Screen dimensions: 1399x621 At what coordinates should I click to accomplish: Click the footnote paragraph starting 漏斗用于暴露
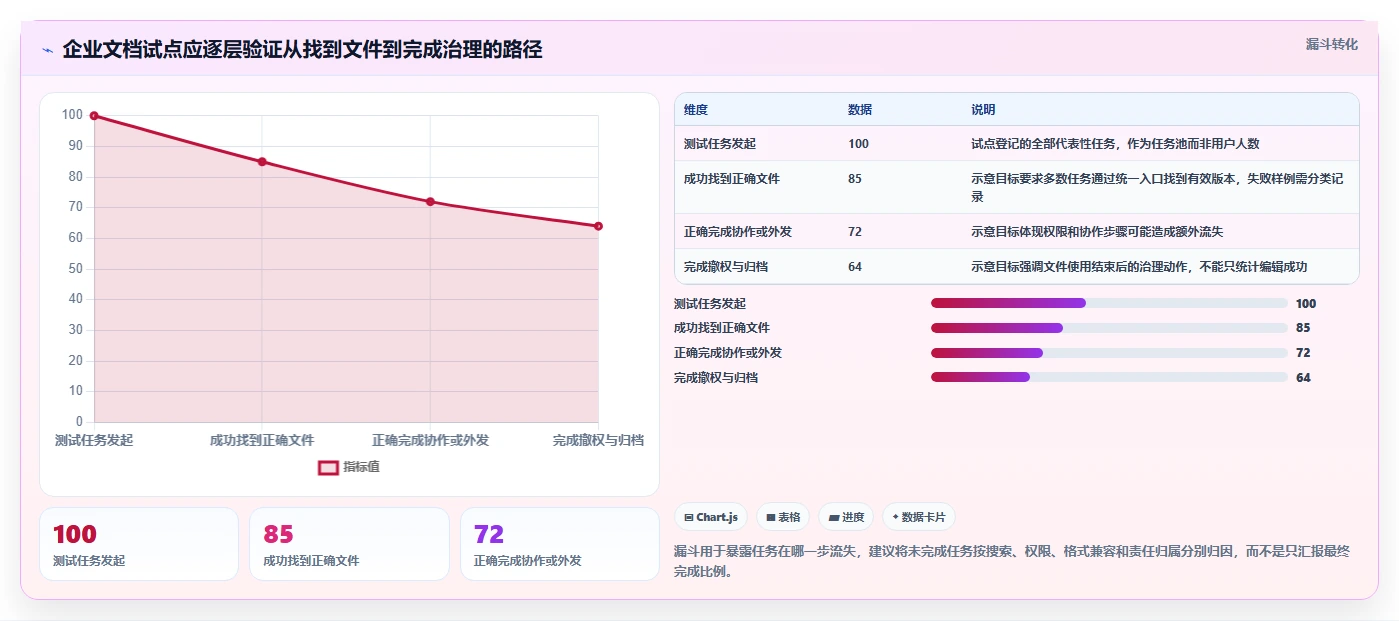(1010, 562)
